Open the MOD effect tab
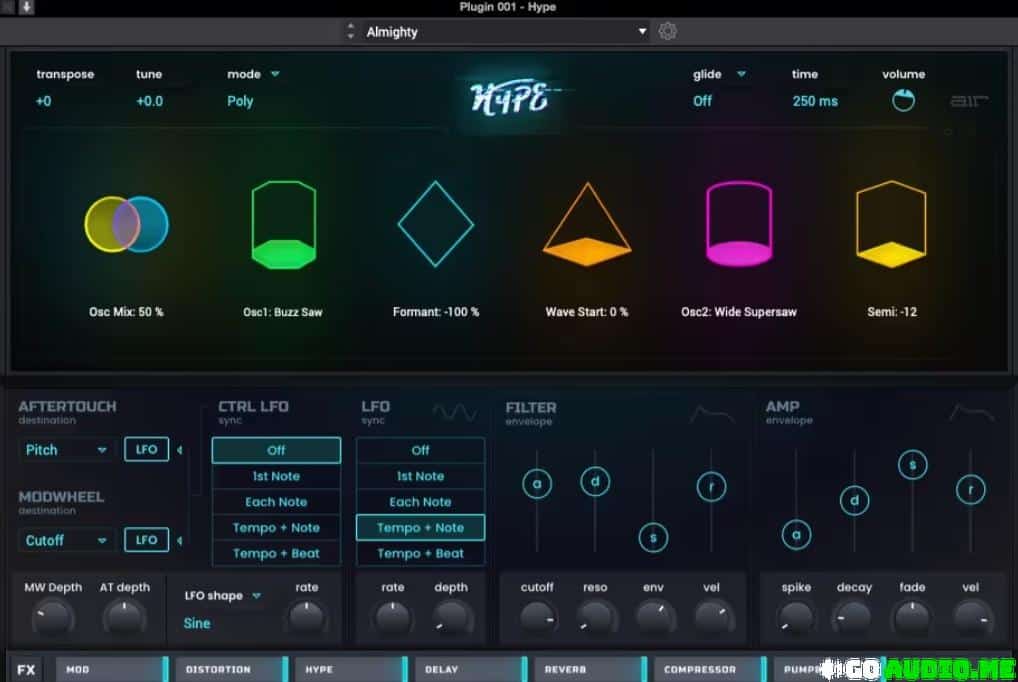Screen dimensions: 1018x682 [112, 669]
